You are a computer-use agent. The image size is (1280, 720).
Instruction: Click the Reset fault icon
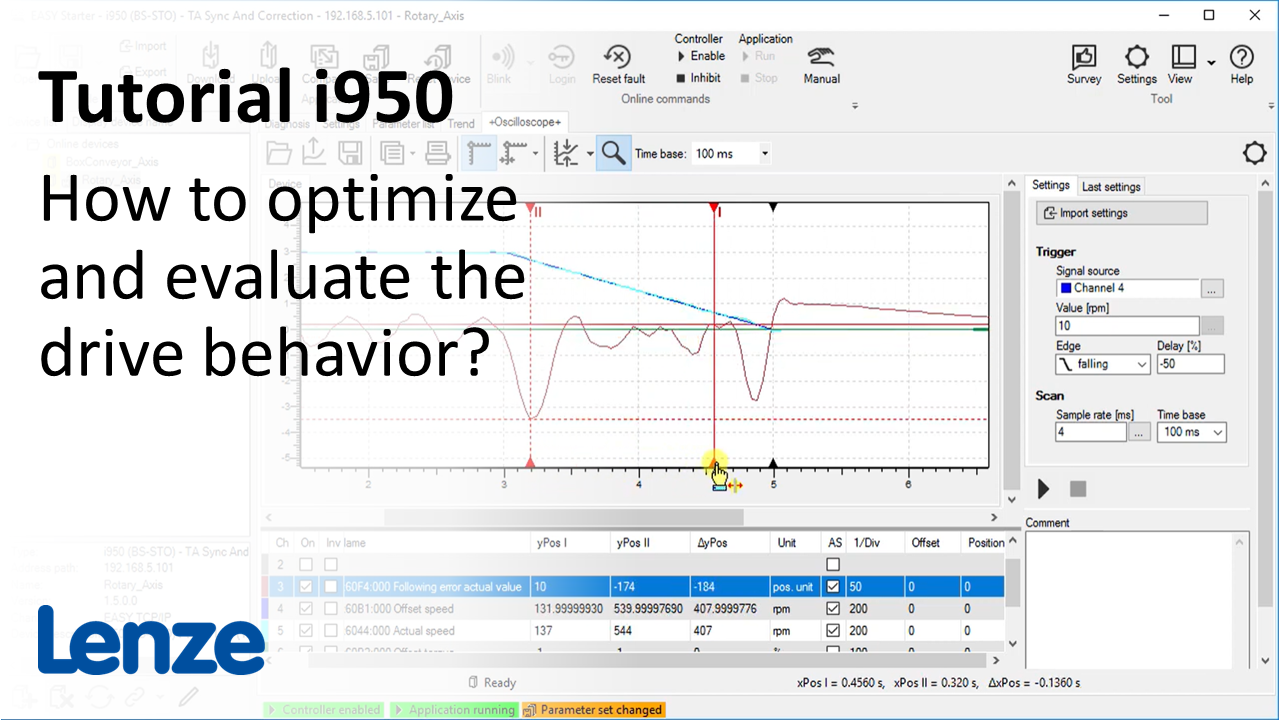617,58
